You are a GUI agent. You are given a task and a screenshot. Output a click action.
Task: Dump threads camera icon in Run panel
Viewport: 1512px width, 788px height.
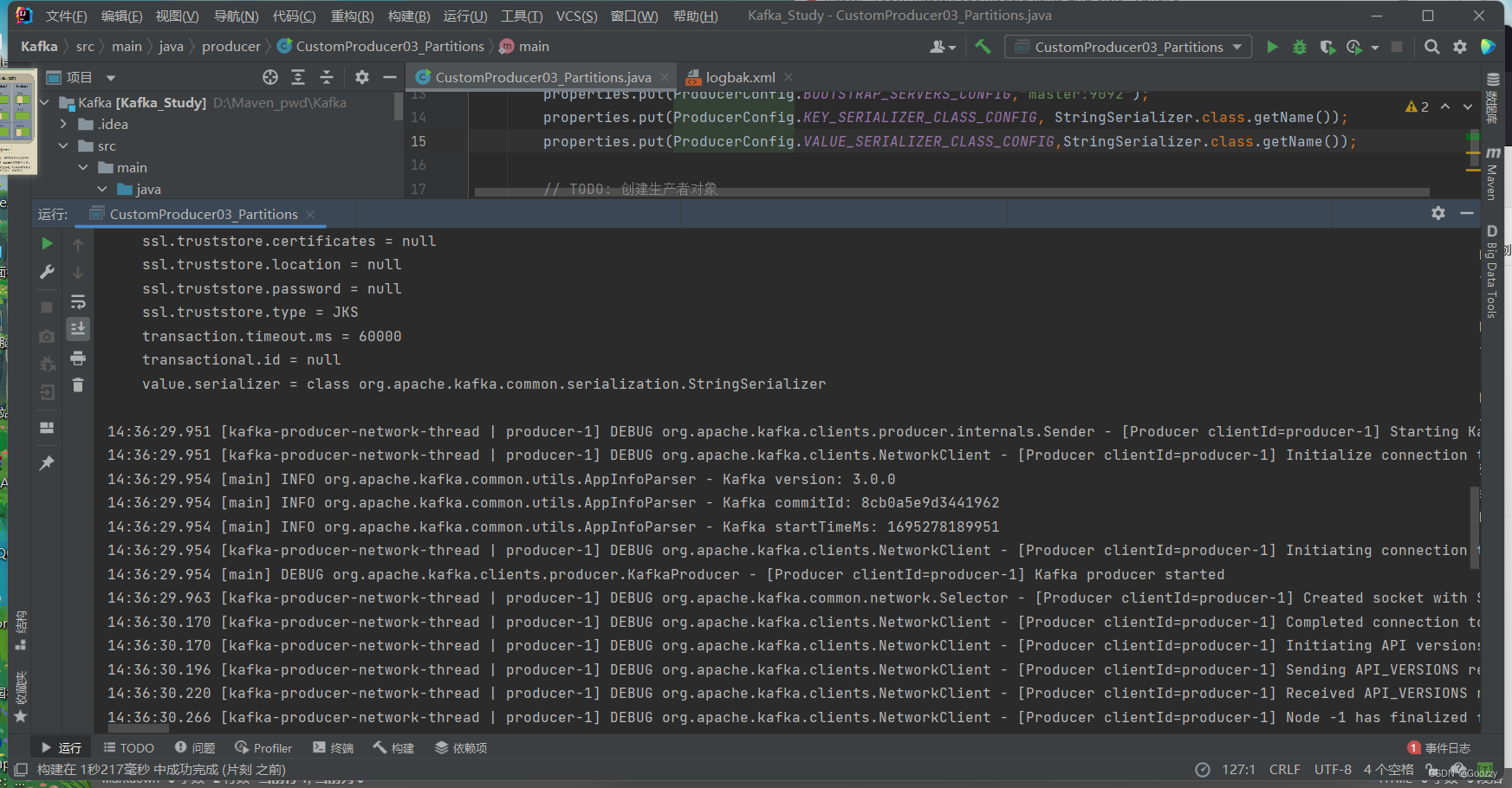click(47, 336)
